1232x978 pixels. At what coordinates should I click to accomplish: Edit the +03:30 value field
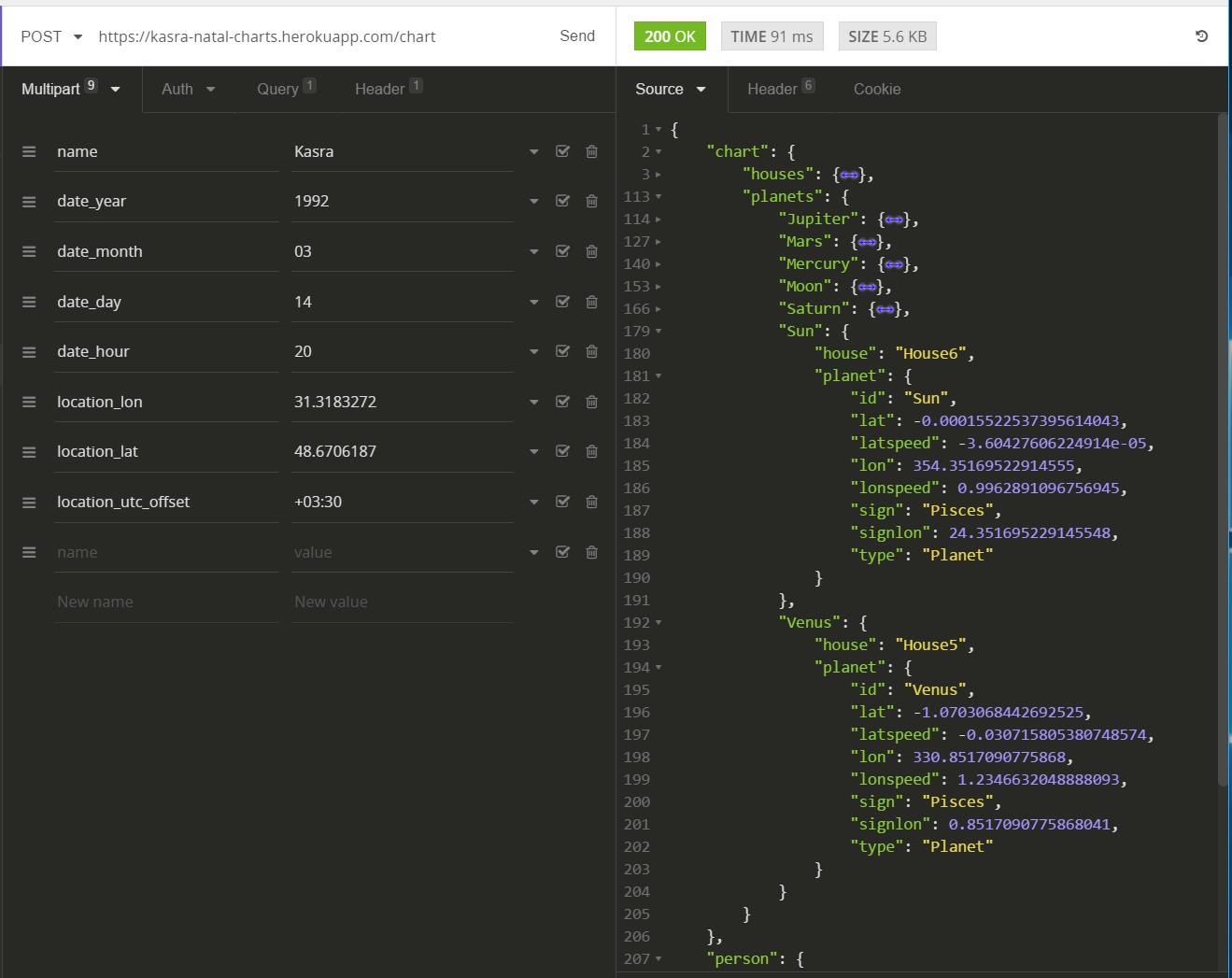point(403,502)
